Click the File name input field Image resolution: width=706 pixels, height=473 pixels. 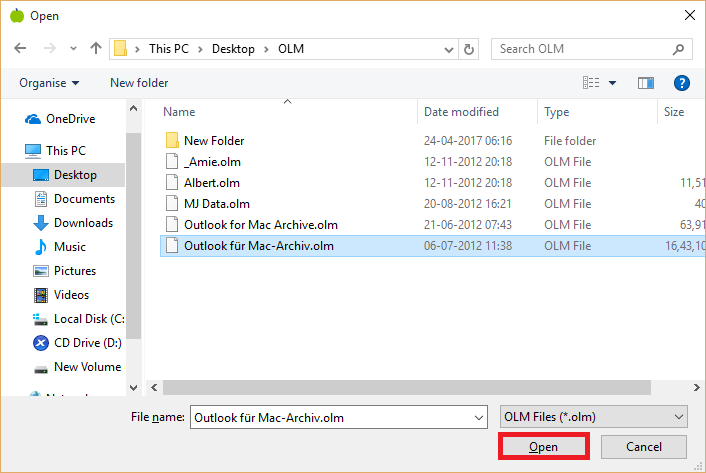tap(339, 417)
